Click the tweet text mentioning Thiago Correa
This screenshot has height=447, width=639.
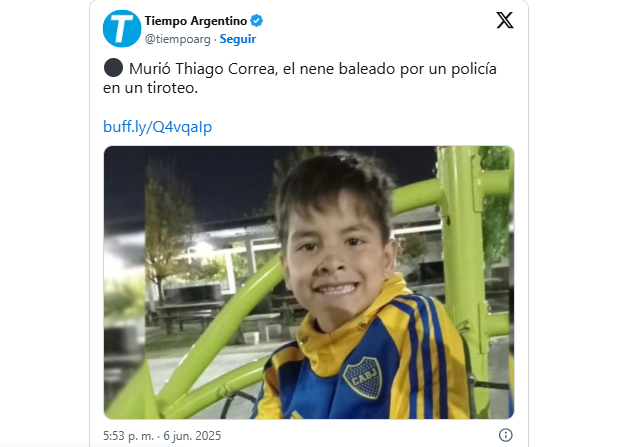[300, 78]
